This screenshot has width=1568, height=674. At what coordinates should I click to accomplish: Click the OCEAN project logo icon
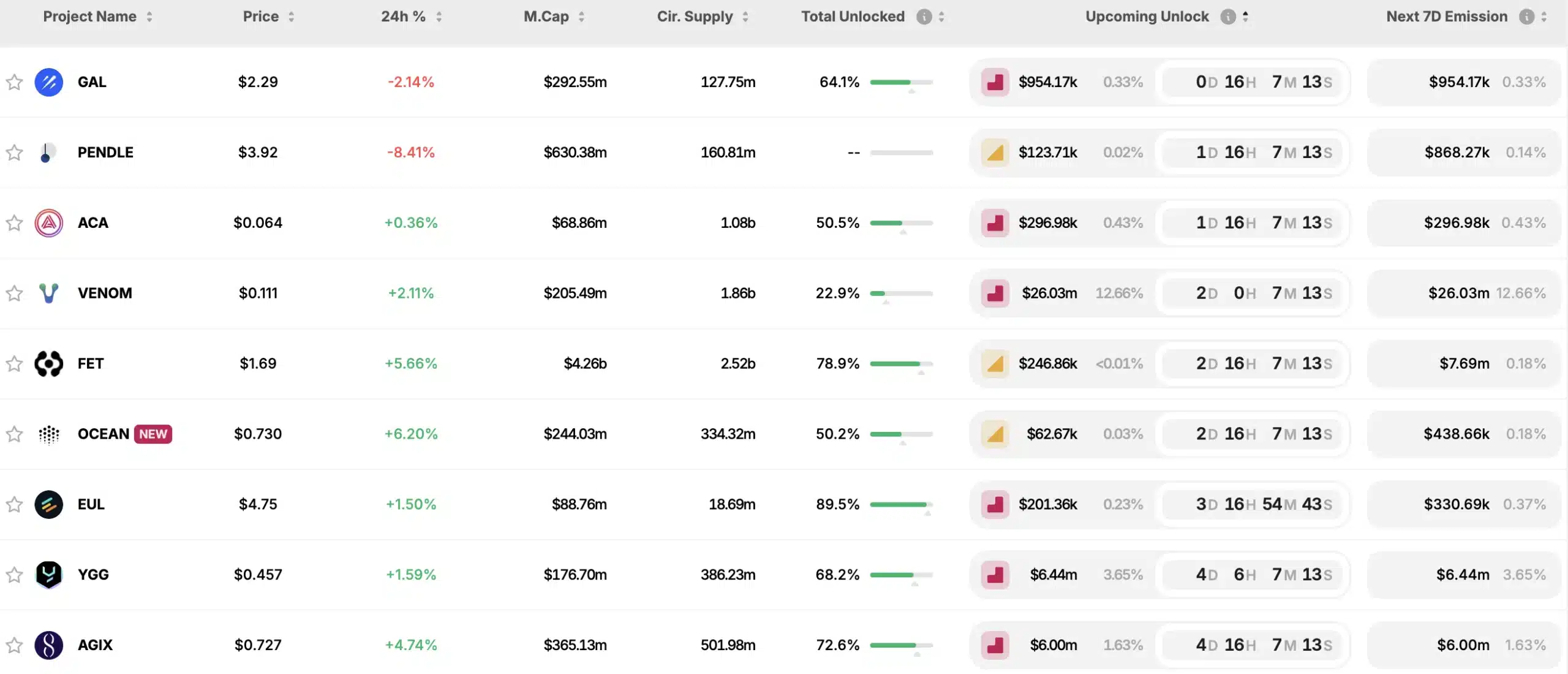click(x=49, y=434)
